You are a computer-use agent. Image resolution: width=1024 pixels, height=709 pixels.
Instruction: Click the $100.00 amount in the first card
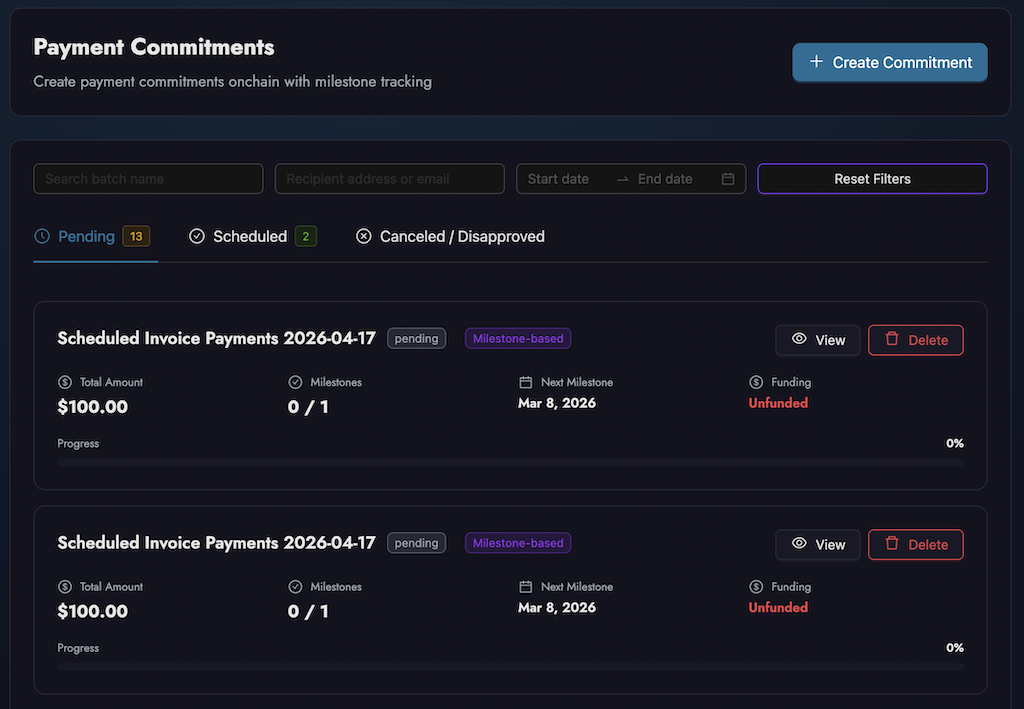click(93, 407)
